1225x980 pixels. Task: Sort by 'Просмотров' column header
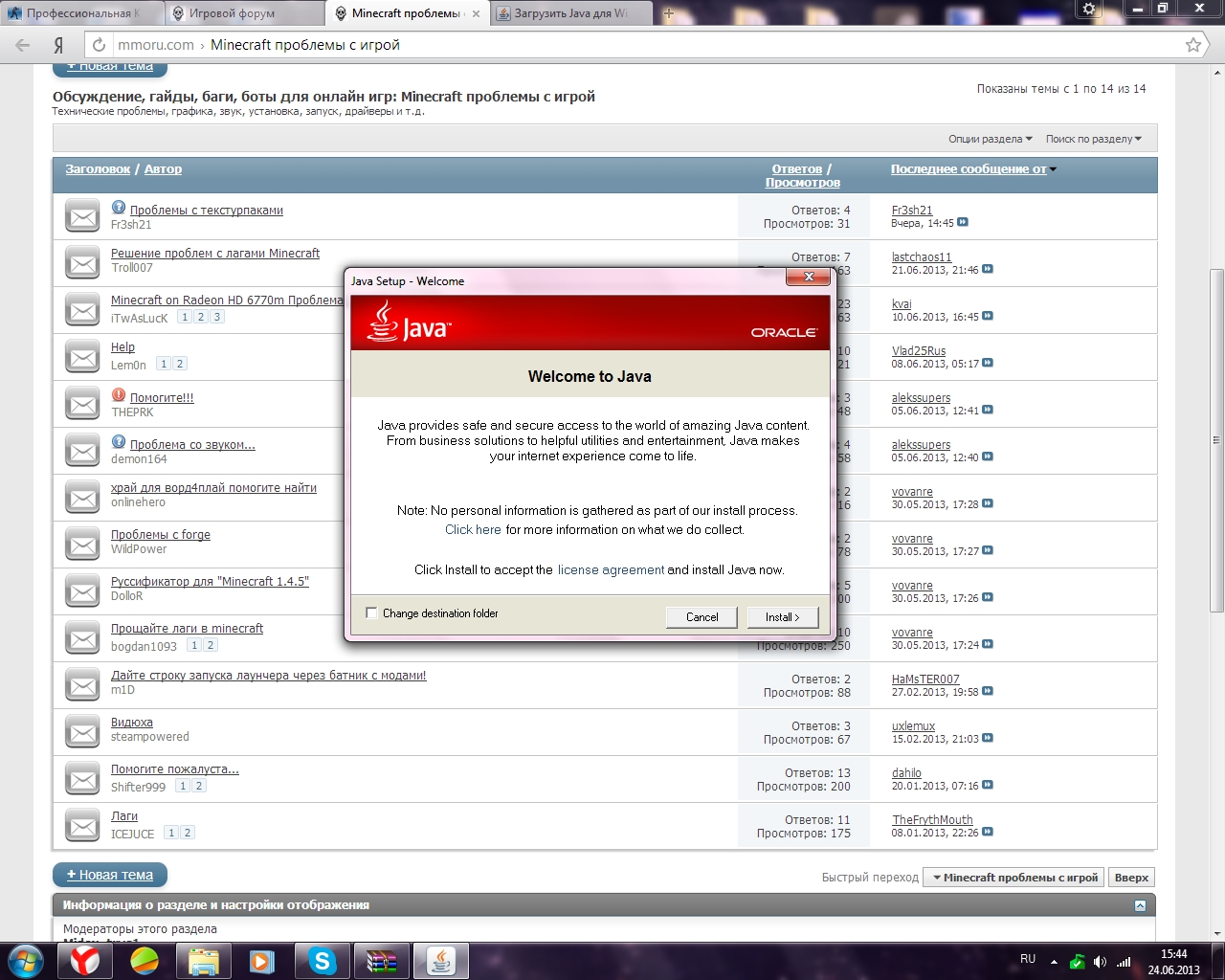803,182
